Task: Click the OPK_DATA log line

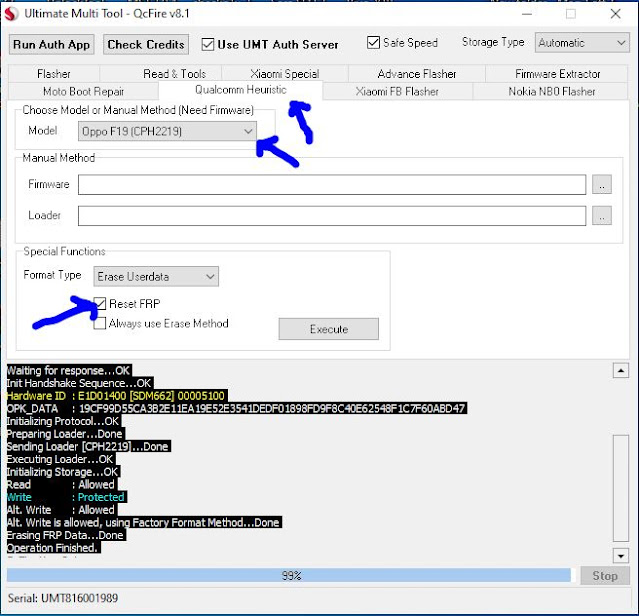Action: pos(236,409)
